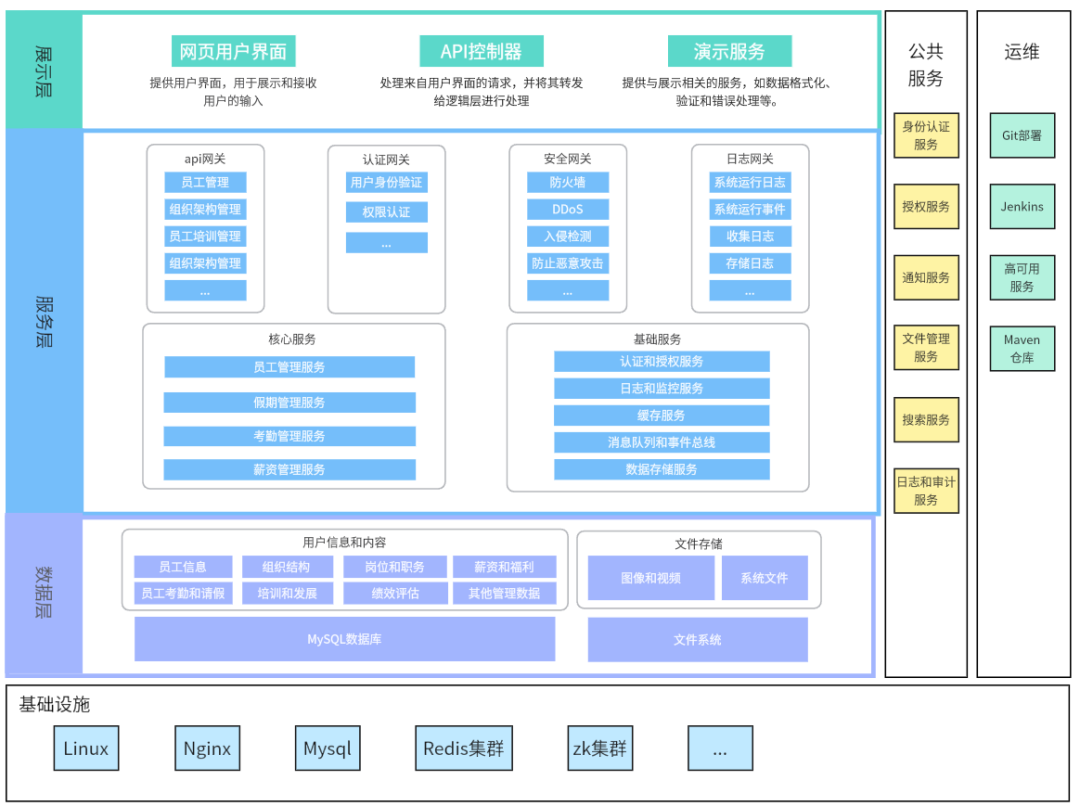Select the DDoS block
1080x806 pixels.
567,210
